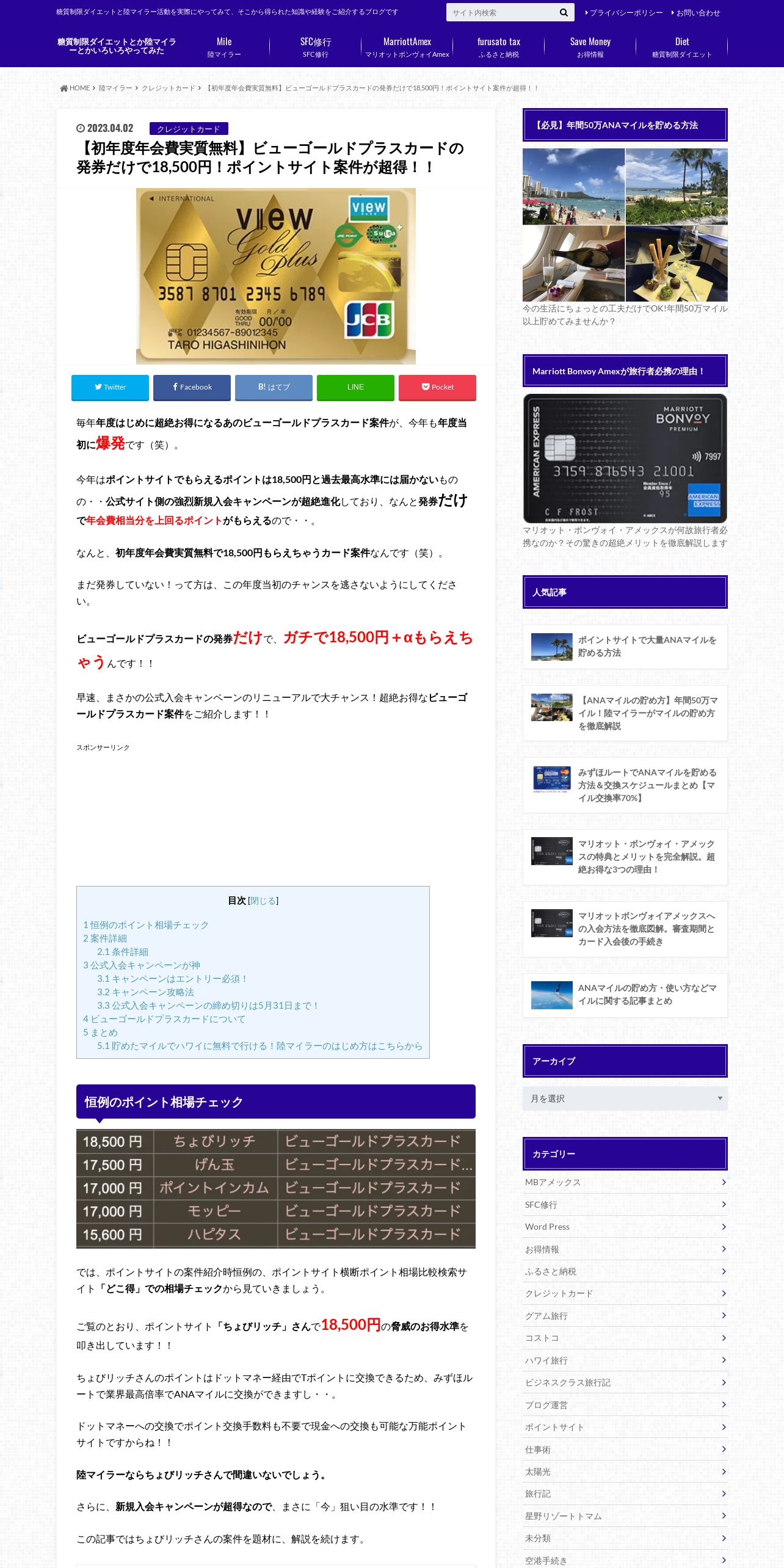Viewport: 784px width, 1568px height.
Task: Jump to 5 まとめ section
Action: [x=100, y=1033]
